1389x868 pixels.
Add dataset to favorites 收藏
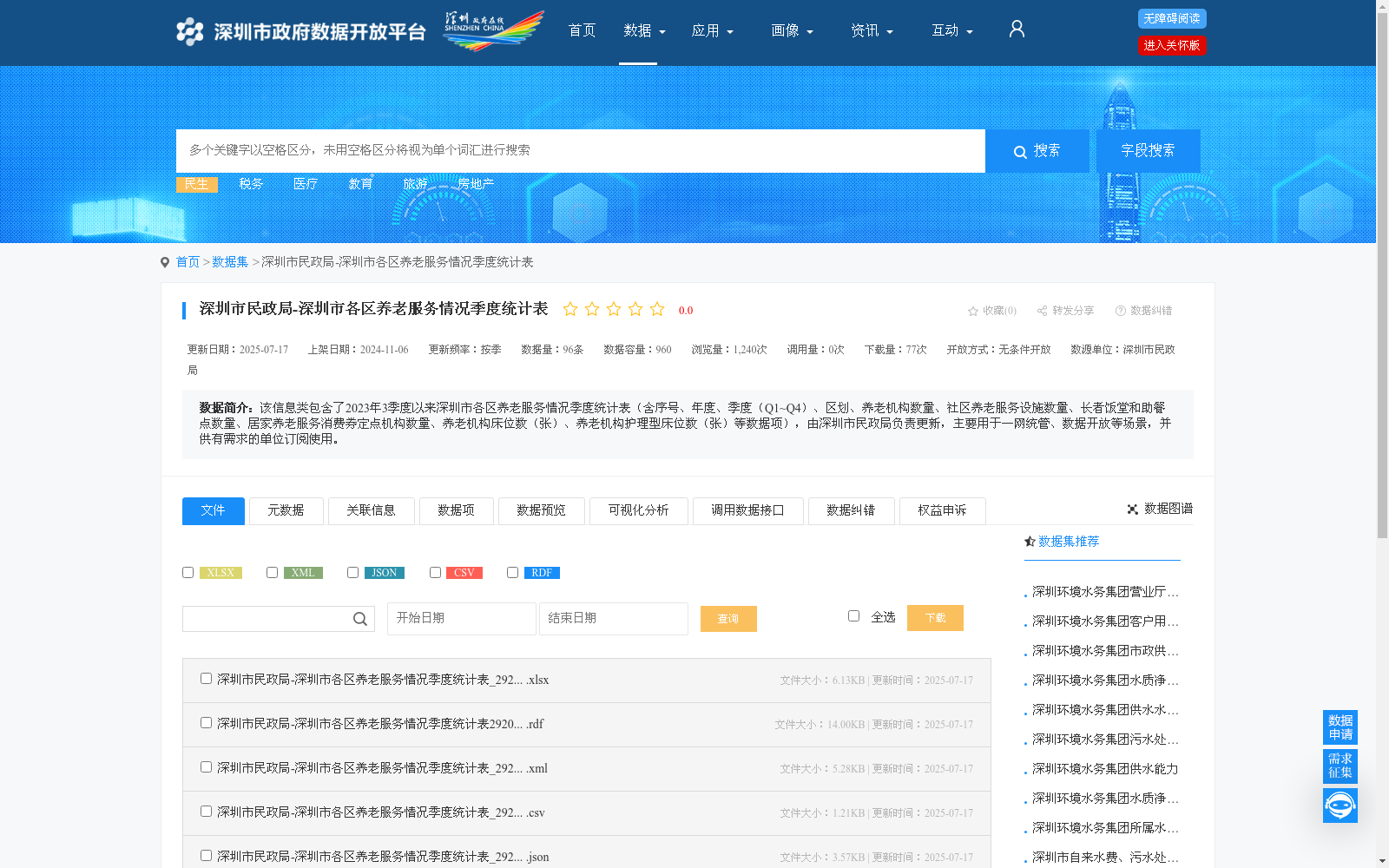pos(992,311)
